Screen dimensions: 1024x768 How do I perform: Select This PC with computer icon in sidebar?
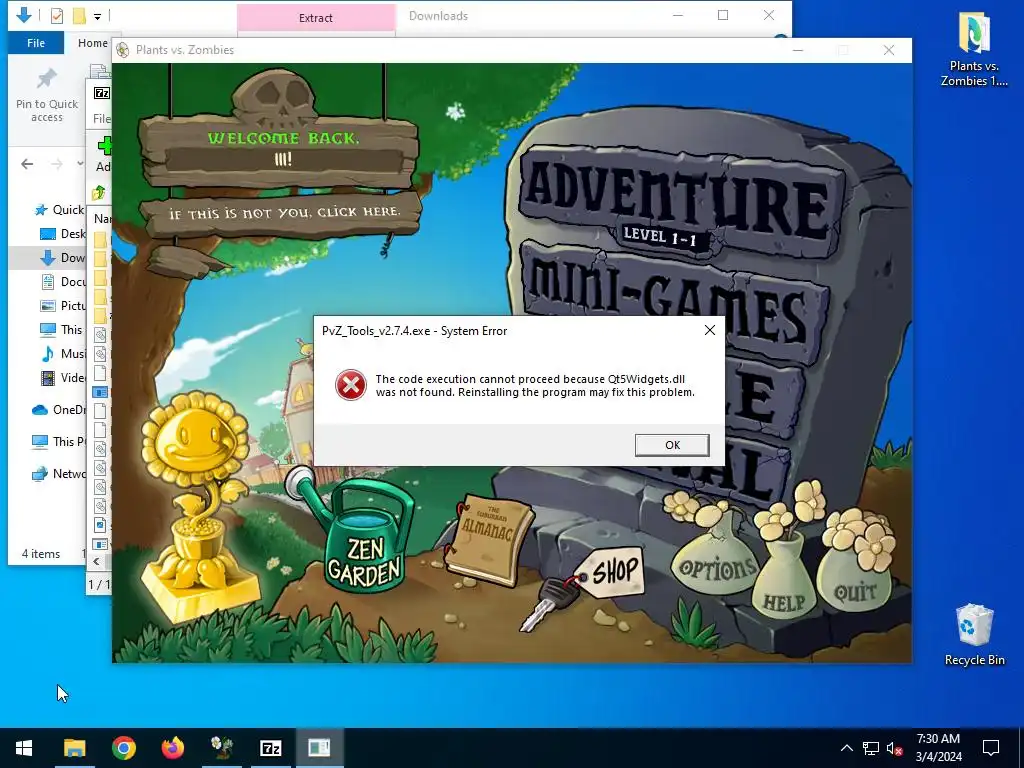click(x=59, y=441)
